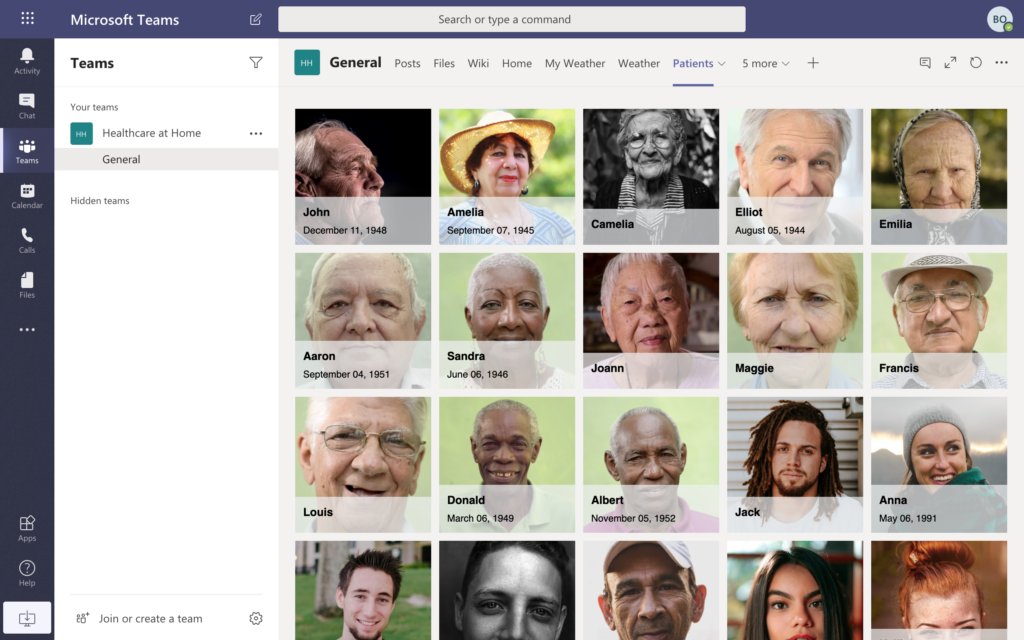Open John's patient card
Screen dimensions: 1024x640
click(x=363, y=176)
